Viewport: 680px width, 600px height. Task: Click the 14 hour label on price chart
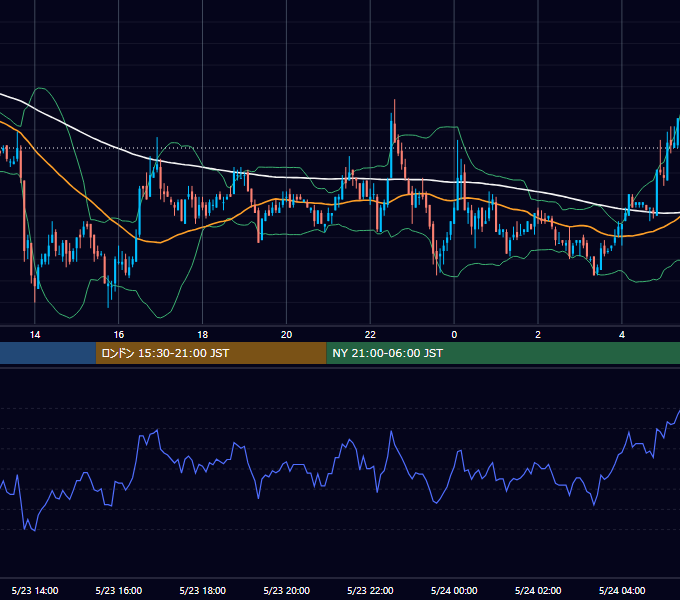[x=35, y=335]
